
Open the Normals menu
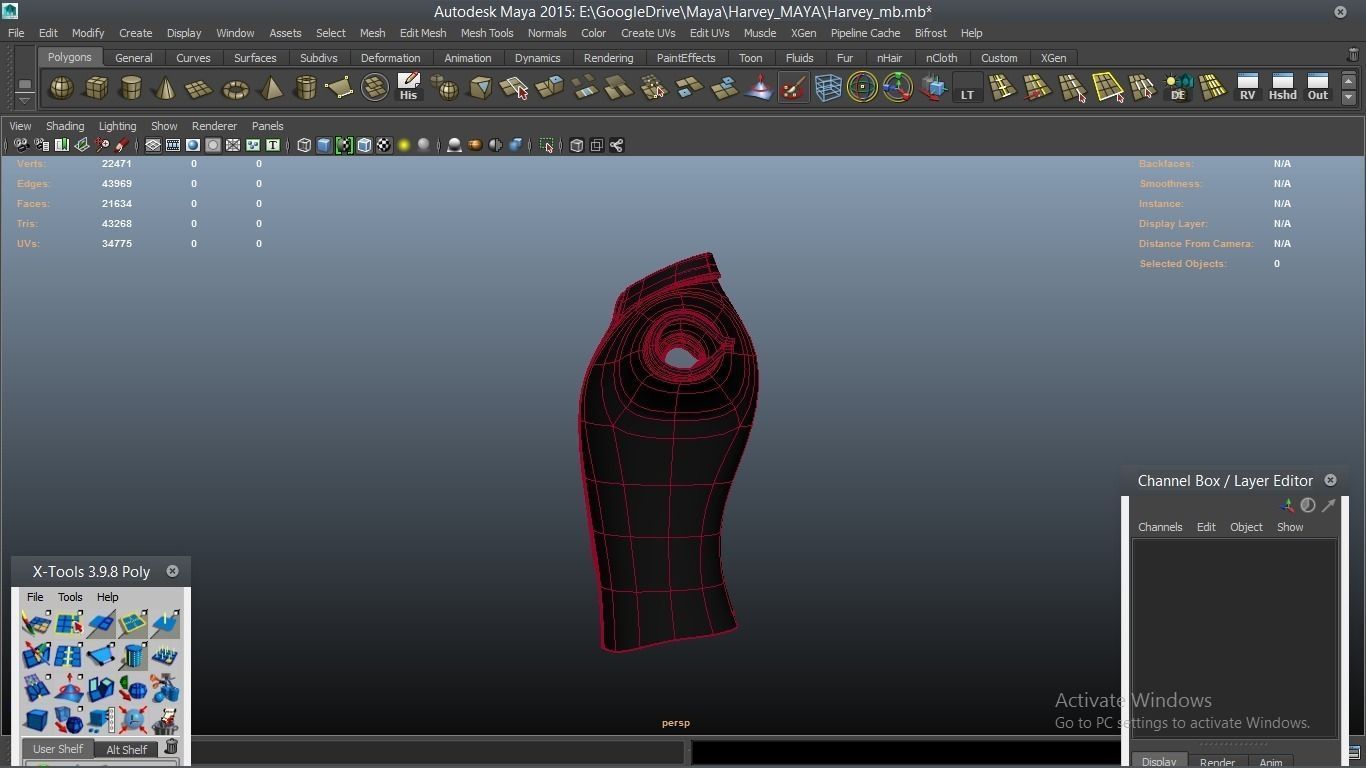click(x=547, y=33)
